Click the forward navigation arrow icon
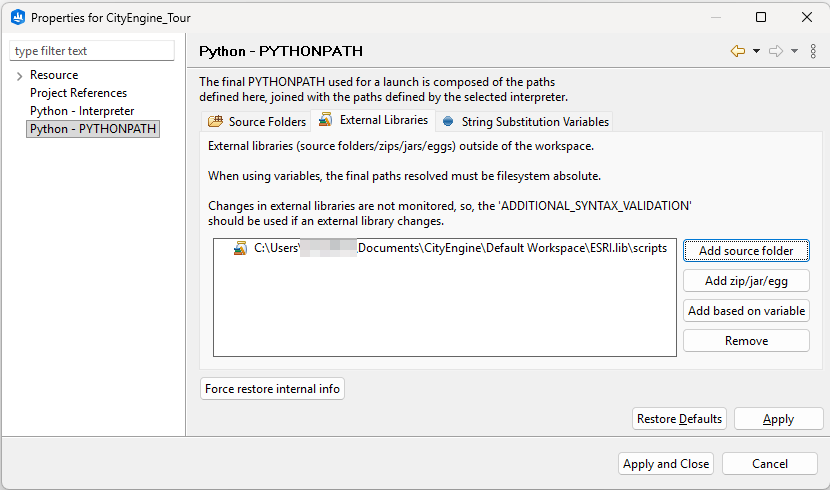 pyautogui.click(x=775, y=51)
